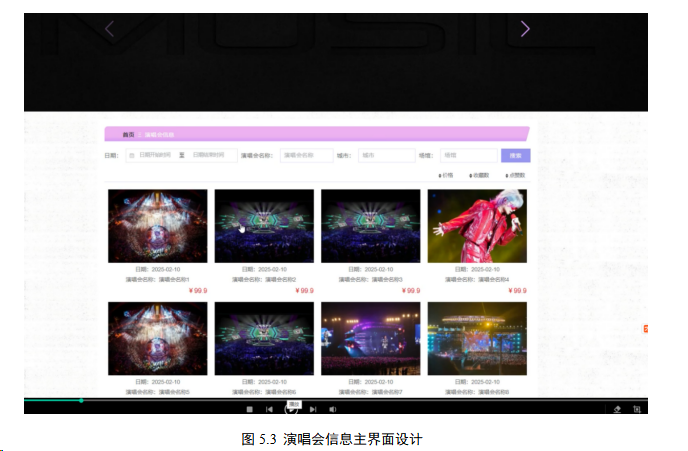The width and height of the screenshot is (688, 451).
Task: Open concert 演唱会名称1 thumbnail
Action: point(158,226)
